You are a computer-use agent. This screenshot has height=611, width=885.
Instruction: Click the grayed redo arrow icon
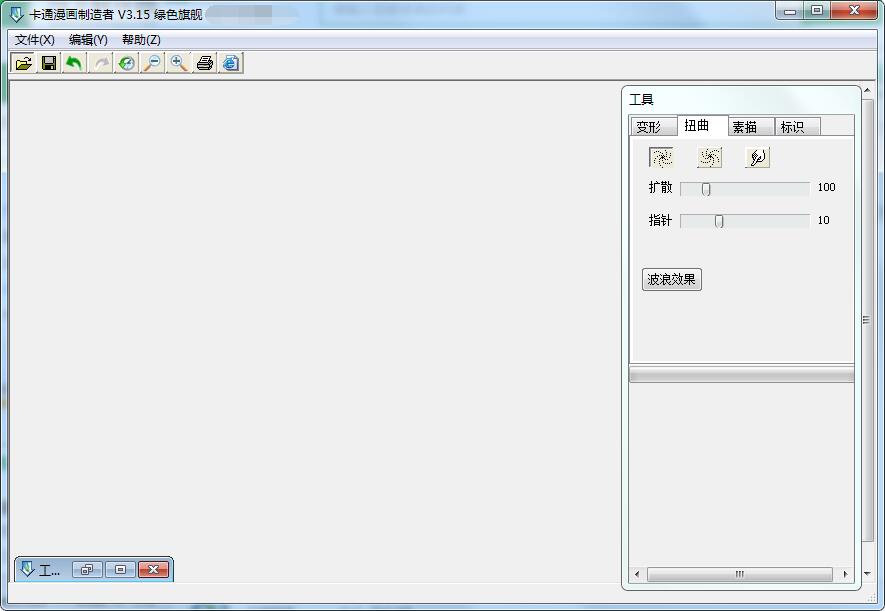pyautogui.click(x=101, y=63)
